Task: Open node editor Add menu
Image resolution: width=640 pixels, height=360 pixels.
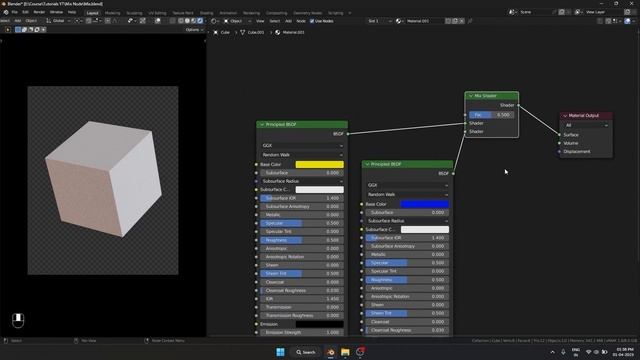Action: pyautogui.click(x=288, y=21)
